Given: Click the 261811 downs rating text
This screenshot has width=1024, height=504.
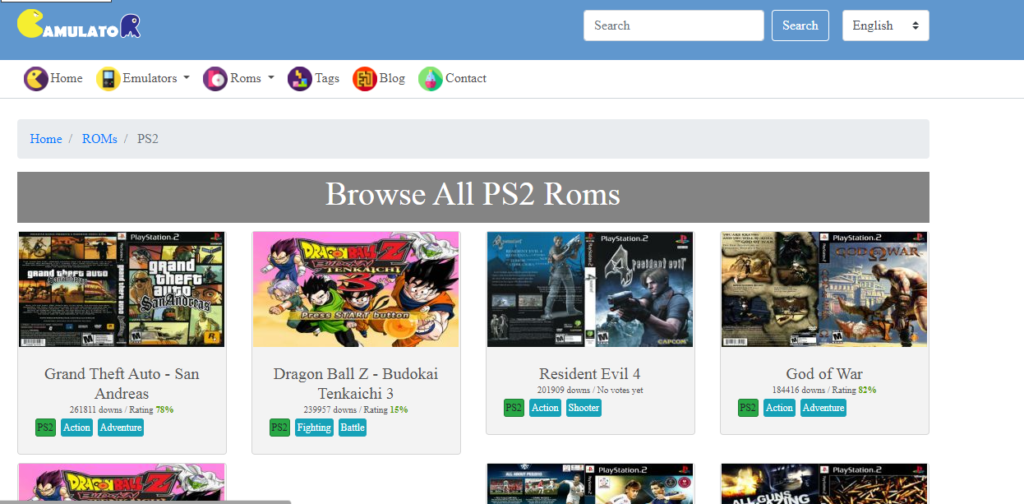Looking at the screenshot, I should point(121,410).
